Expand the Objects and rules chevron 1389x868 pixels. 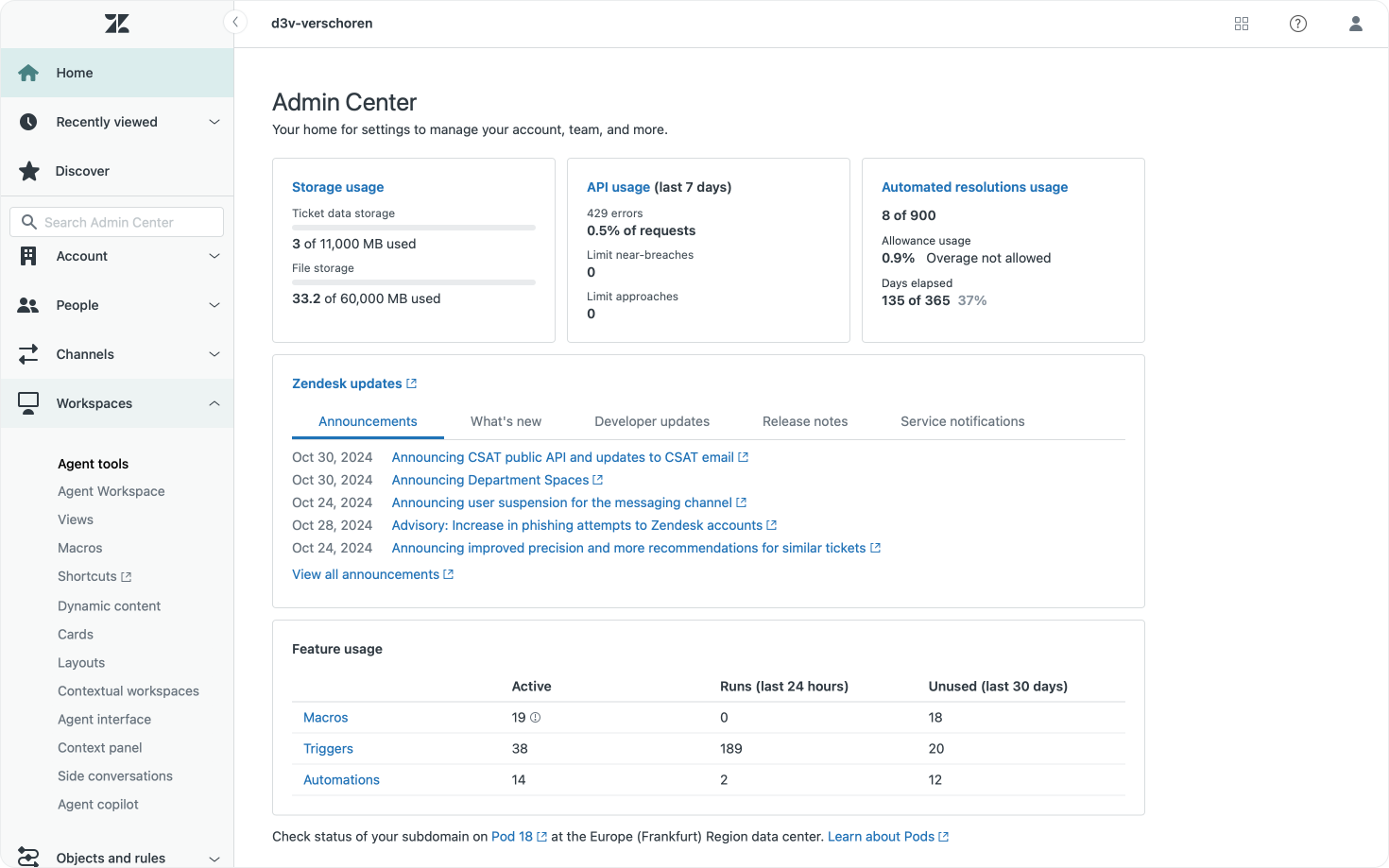point(214,859)
